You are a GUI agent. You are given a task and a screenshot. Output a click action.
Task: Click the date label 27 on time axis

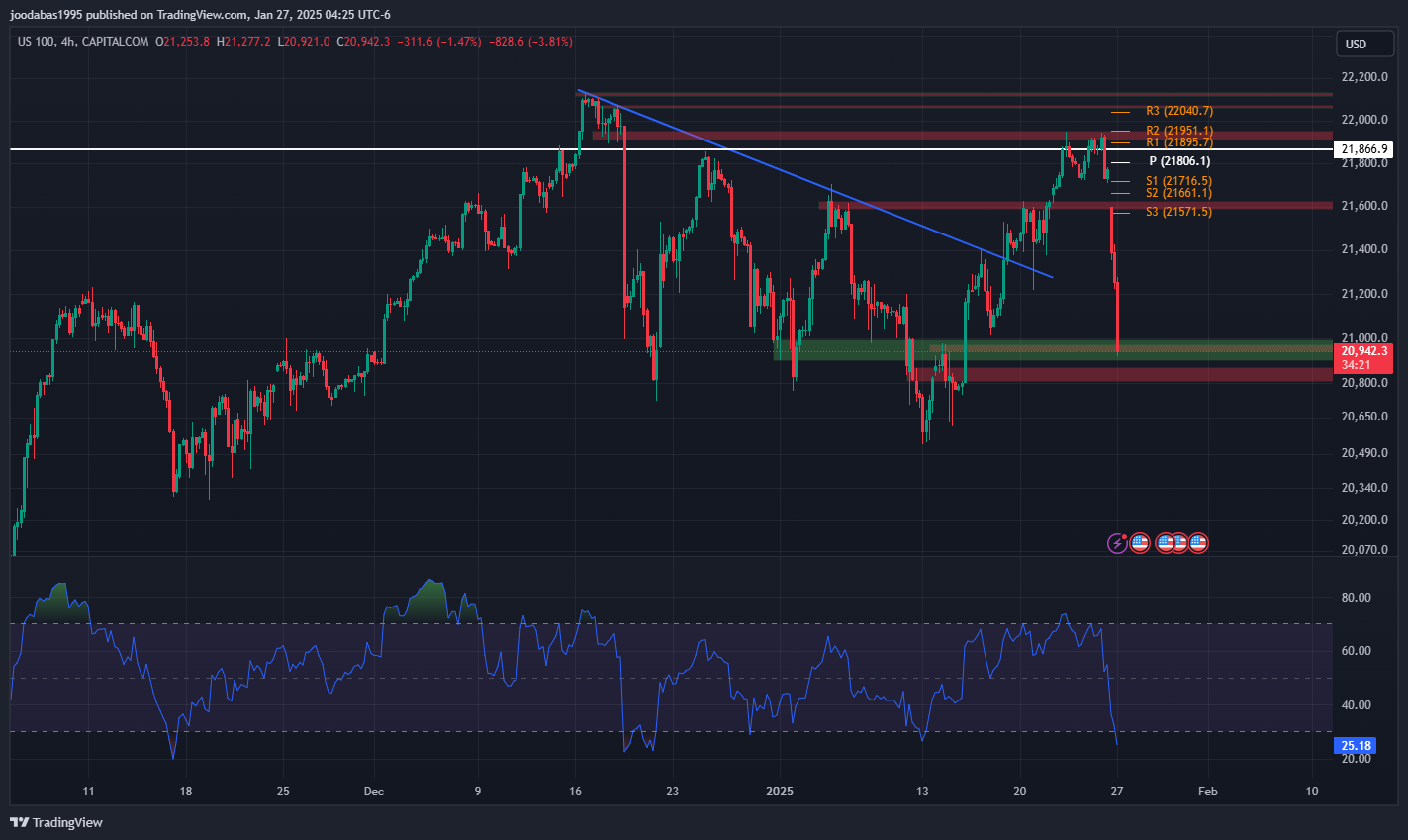tap(1117, 792)
